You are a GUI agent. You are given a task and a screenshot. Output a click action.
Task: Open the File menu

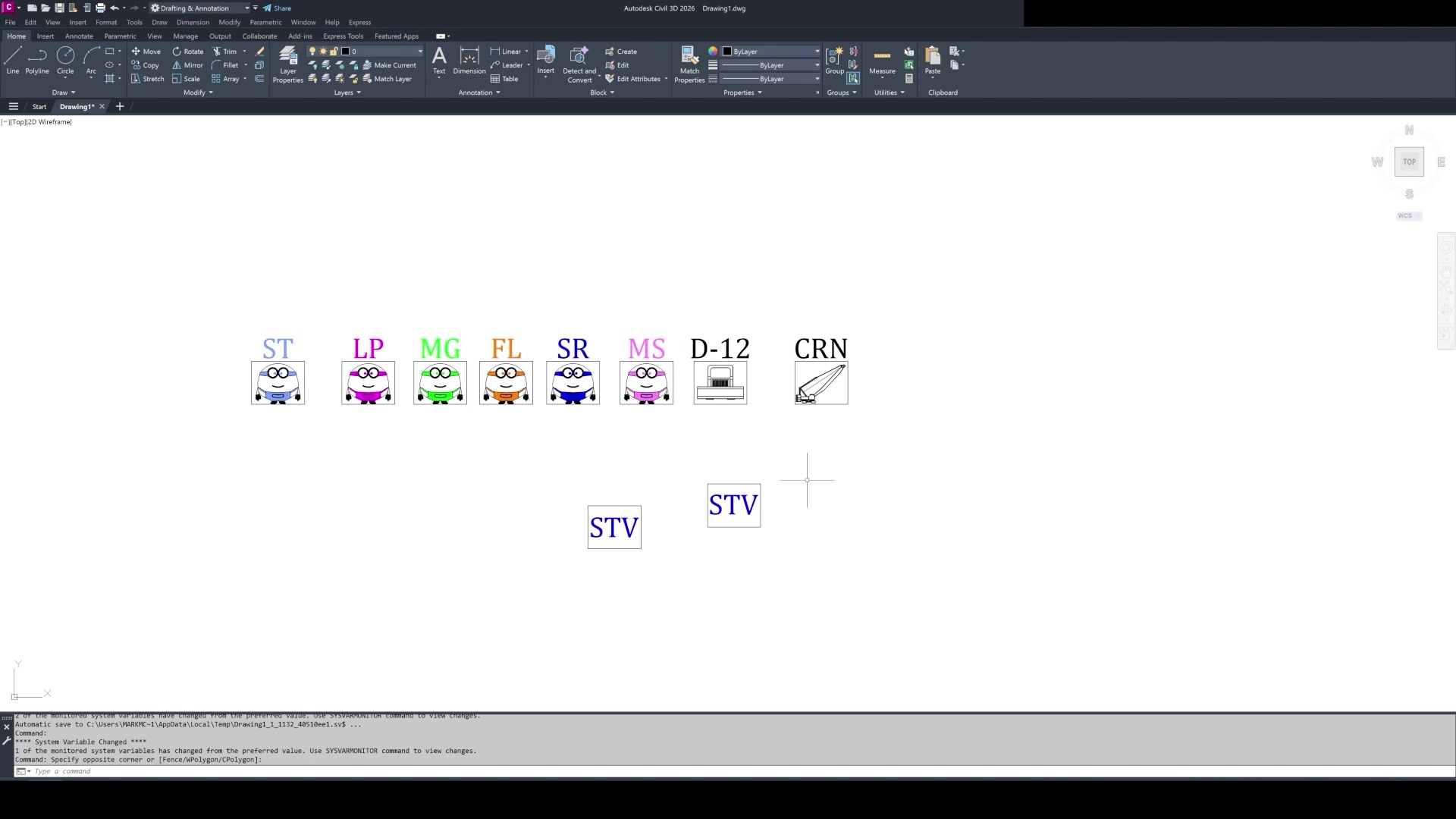click(x=10, y=23)
